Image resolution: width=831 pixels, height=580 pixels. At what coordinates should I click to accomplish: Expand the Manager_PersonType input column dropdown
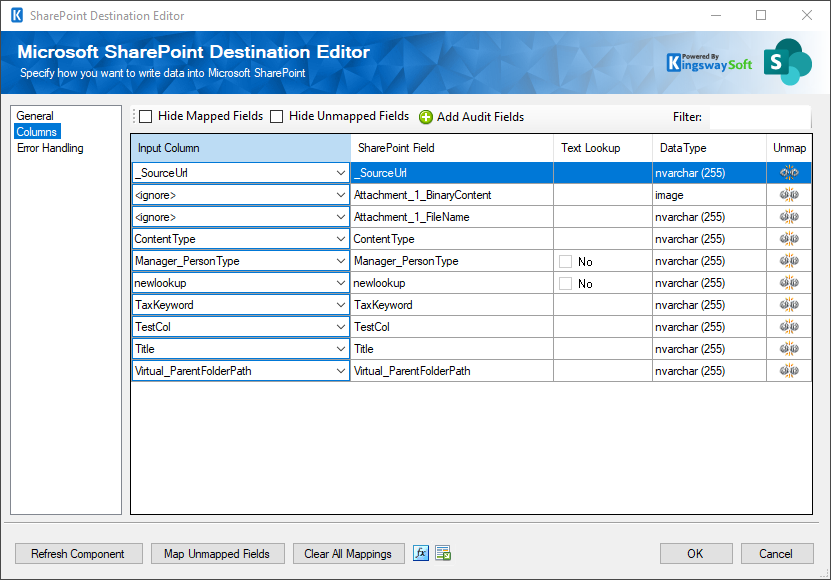[341, 261]
